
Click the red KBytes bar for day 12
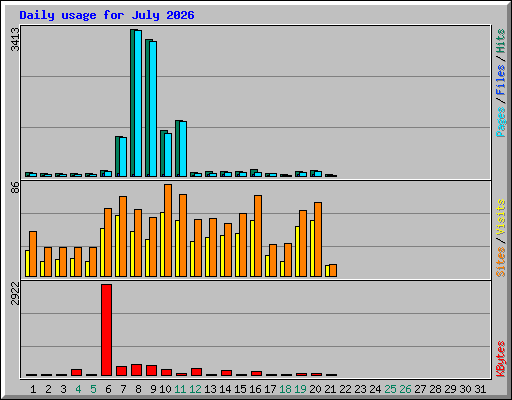tap(197, 372)
